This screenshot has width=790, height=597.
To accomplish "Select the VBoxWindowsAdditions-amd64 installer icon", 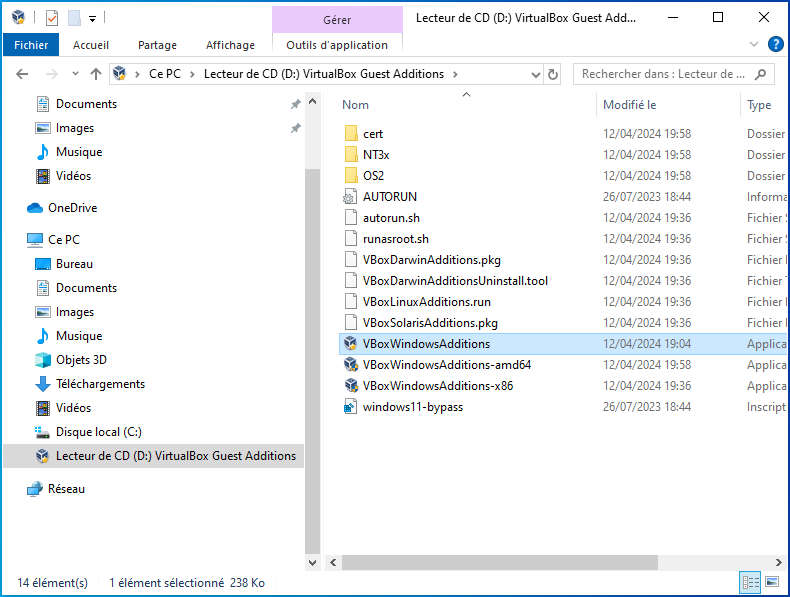I will pos(350,365).
